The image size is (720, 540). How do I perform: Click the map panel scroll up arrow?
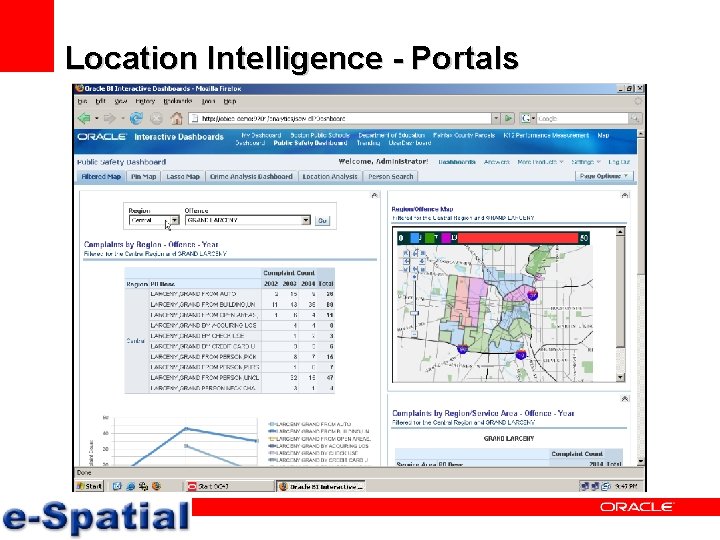620,232
